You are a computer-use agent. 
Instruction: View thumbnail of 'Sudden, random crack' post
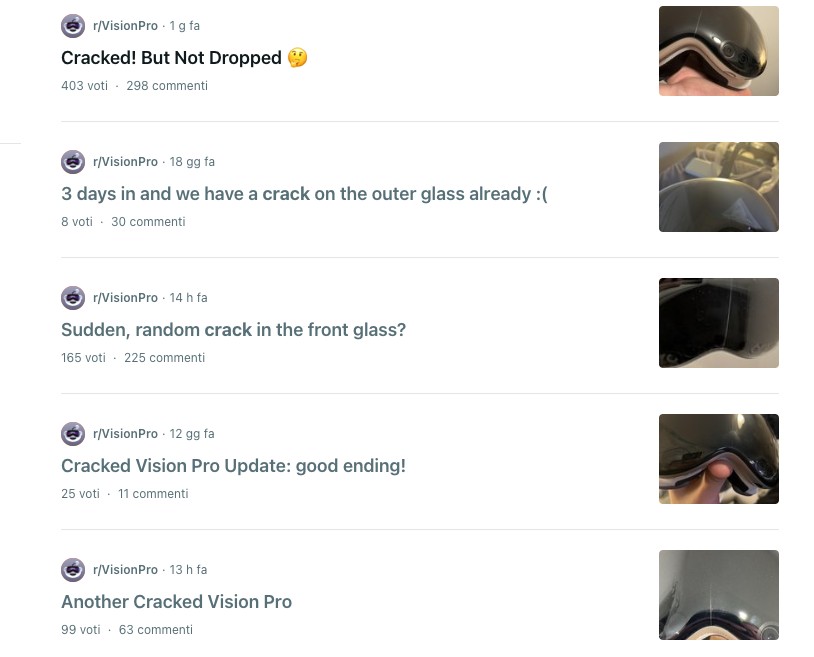tap(718, 323)
